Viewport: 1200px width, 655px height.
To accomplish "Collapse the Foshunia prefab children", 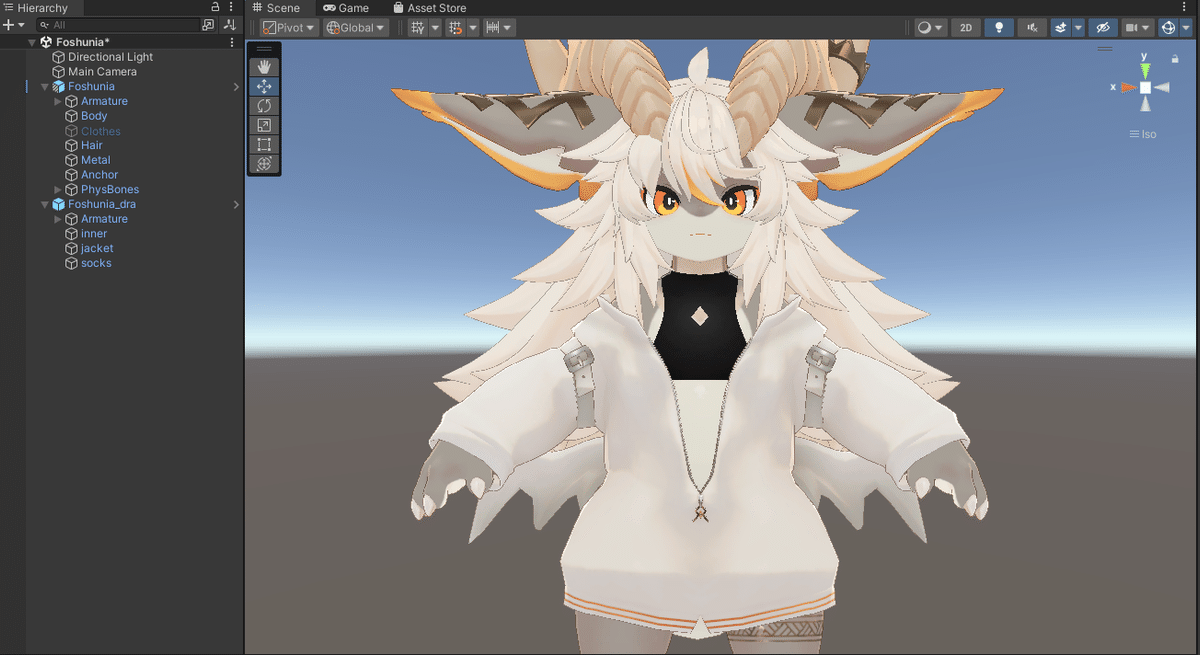I will (45, 87).
